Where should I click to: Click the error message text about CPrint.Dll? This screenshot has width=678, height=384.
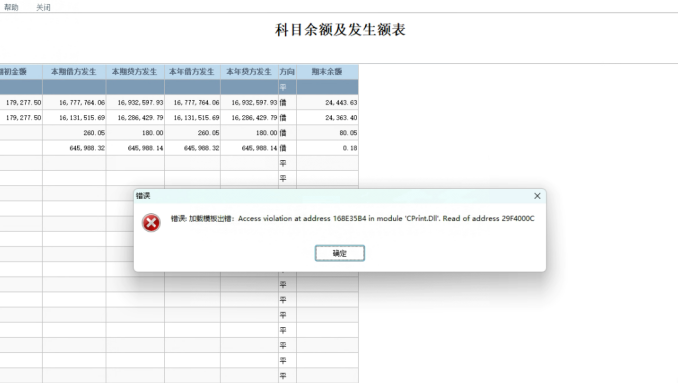tap(352, 218)
